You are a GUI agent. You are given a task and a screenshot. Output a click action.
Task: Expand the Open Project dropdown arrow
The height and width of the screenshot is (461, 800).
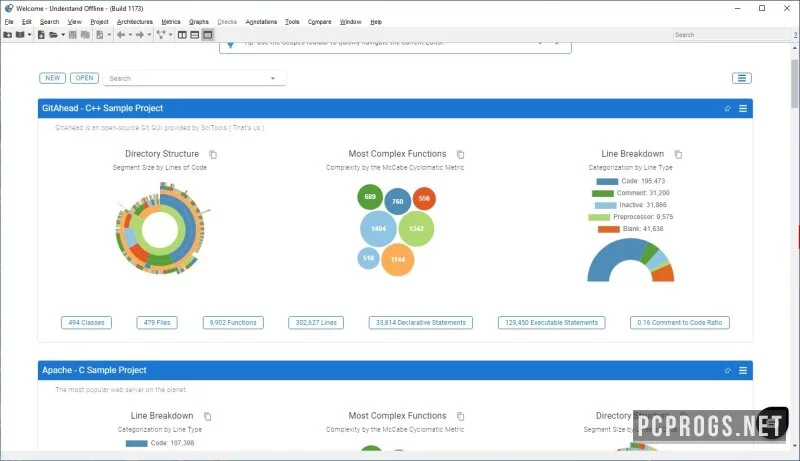(29, 35)
